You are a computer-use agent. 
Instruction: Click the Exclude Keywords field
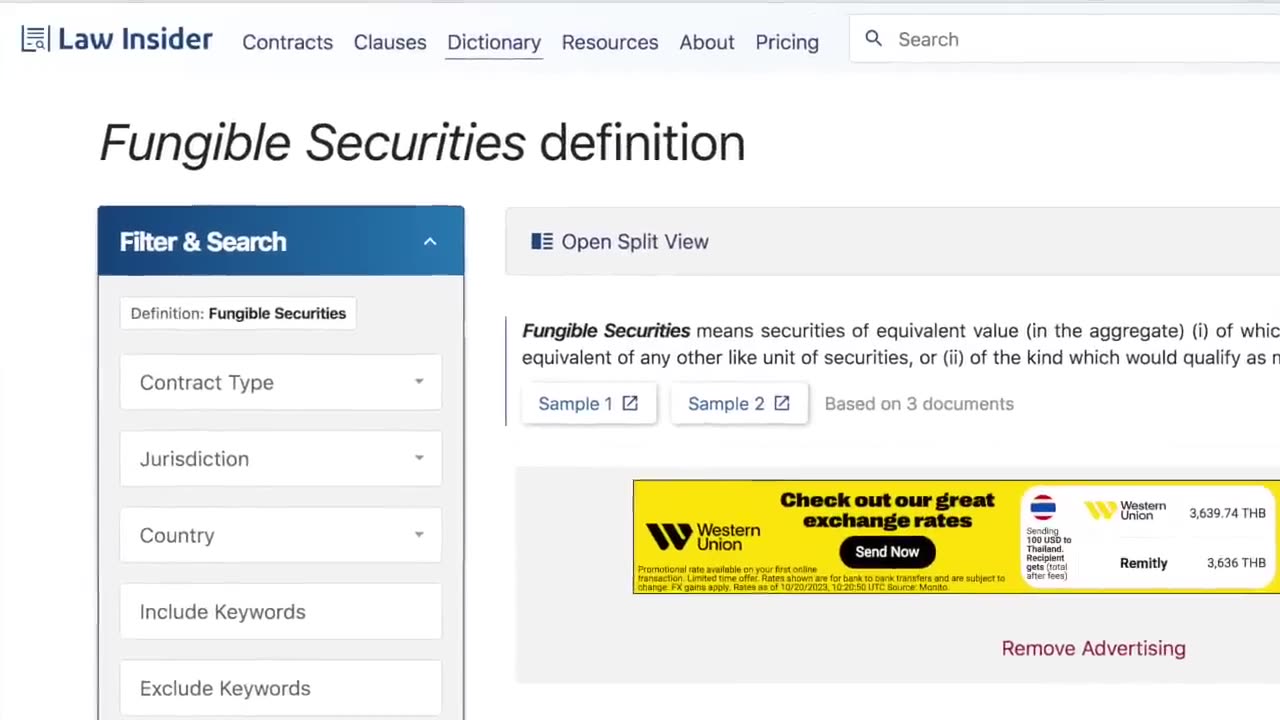280,688
